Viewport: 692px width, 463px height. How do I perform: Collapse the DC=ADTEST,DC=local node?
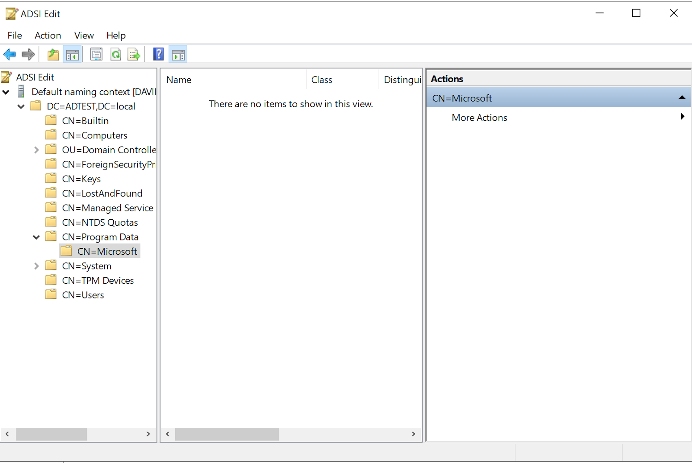[x=22, y=106]
